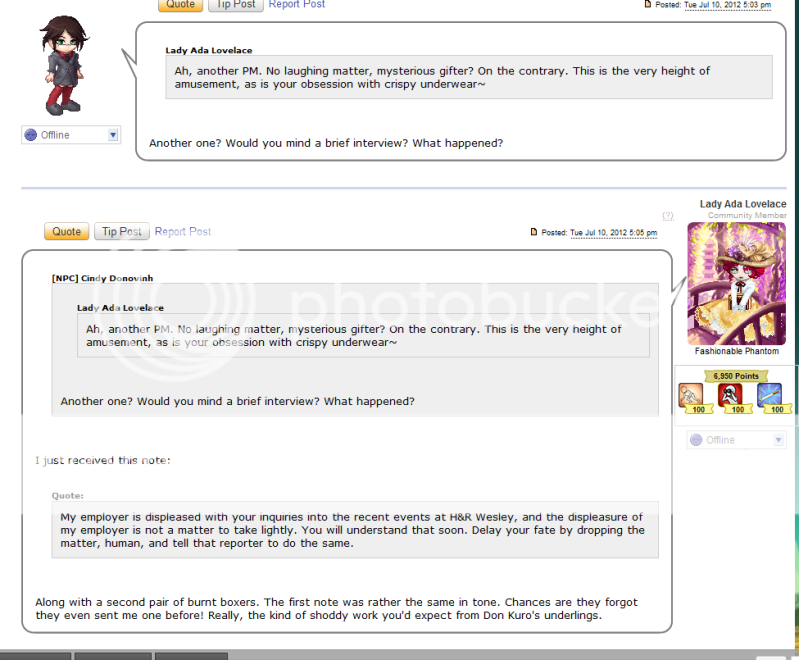
Task: Expand Lady Ada Lovelace's Offline status dropdown
Action: (x=778, y=440)
